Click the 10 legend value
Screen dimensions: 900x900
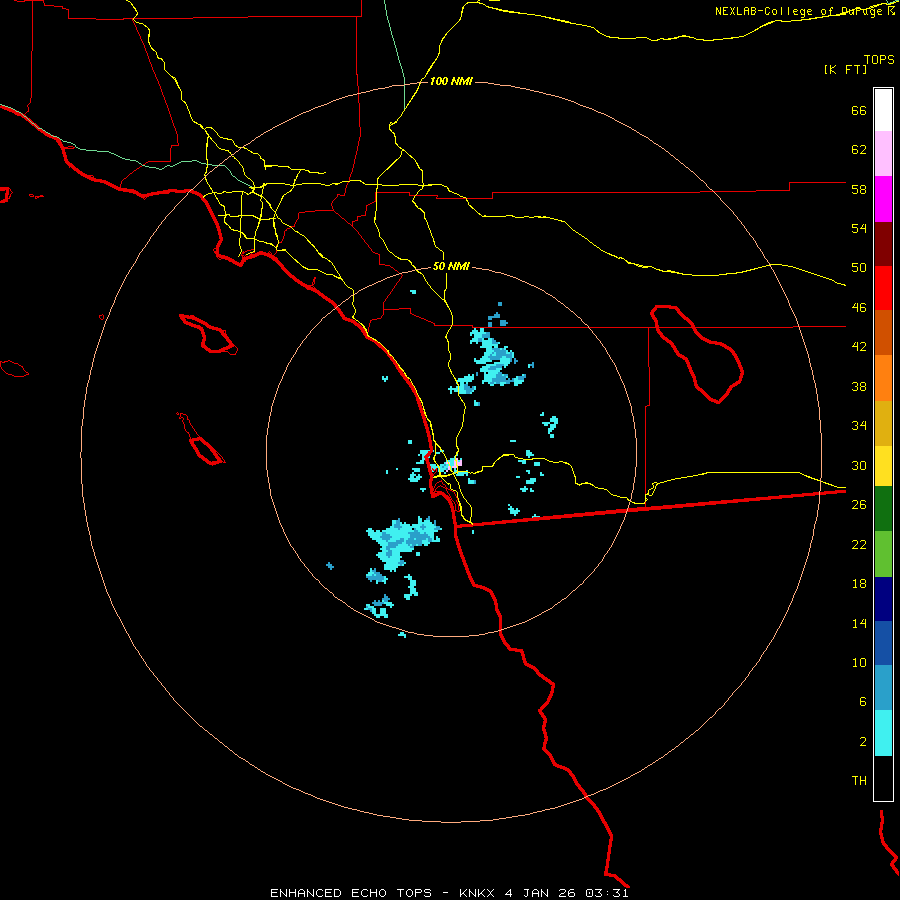[x=859, y=662]
